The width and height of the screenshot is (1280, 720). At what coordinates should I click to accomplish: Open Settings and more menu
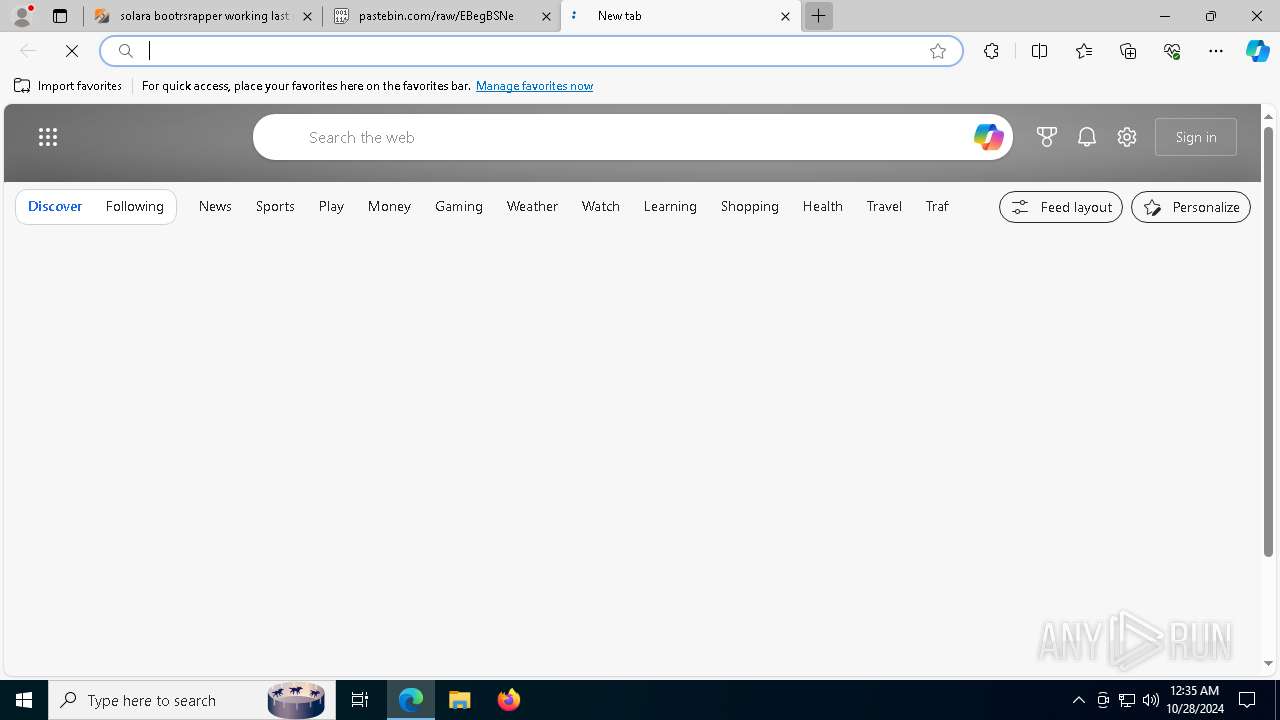pos(1216,51)
